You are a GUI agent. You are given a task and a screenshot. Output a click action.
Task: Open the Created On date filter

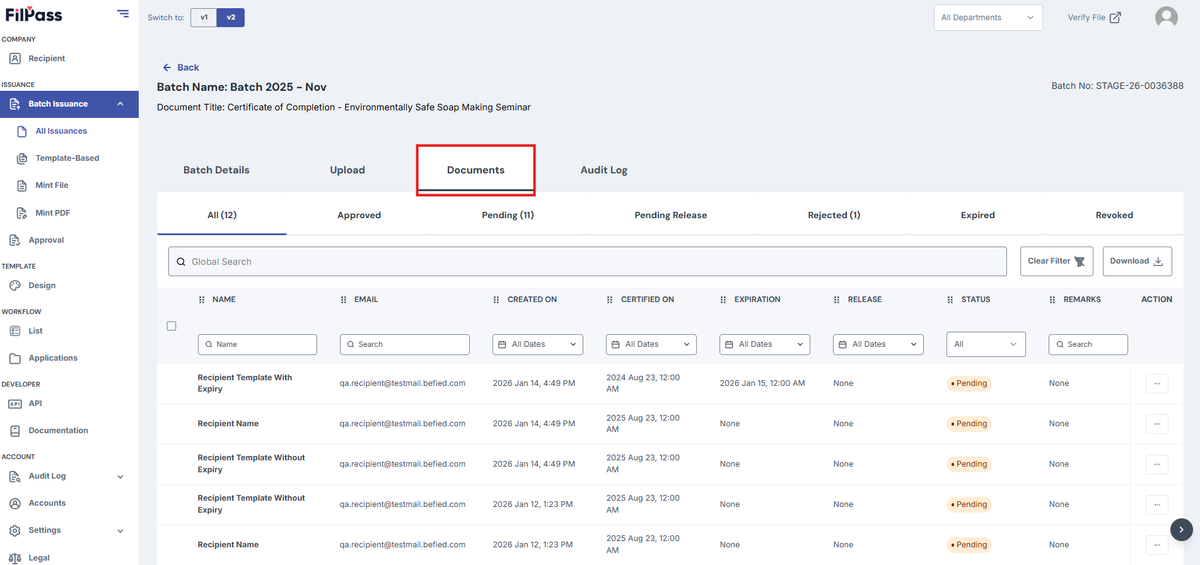pos(538,344)
